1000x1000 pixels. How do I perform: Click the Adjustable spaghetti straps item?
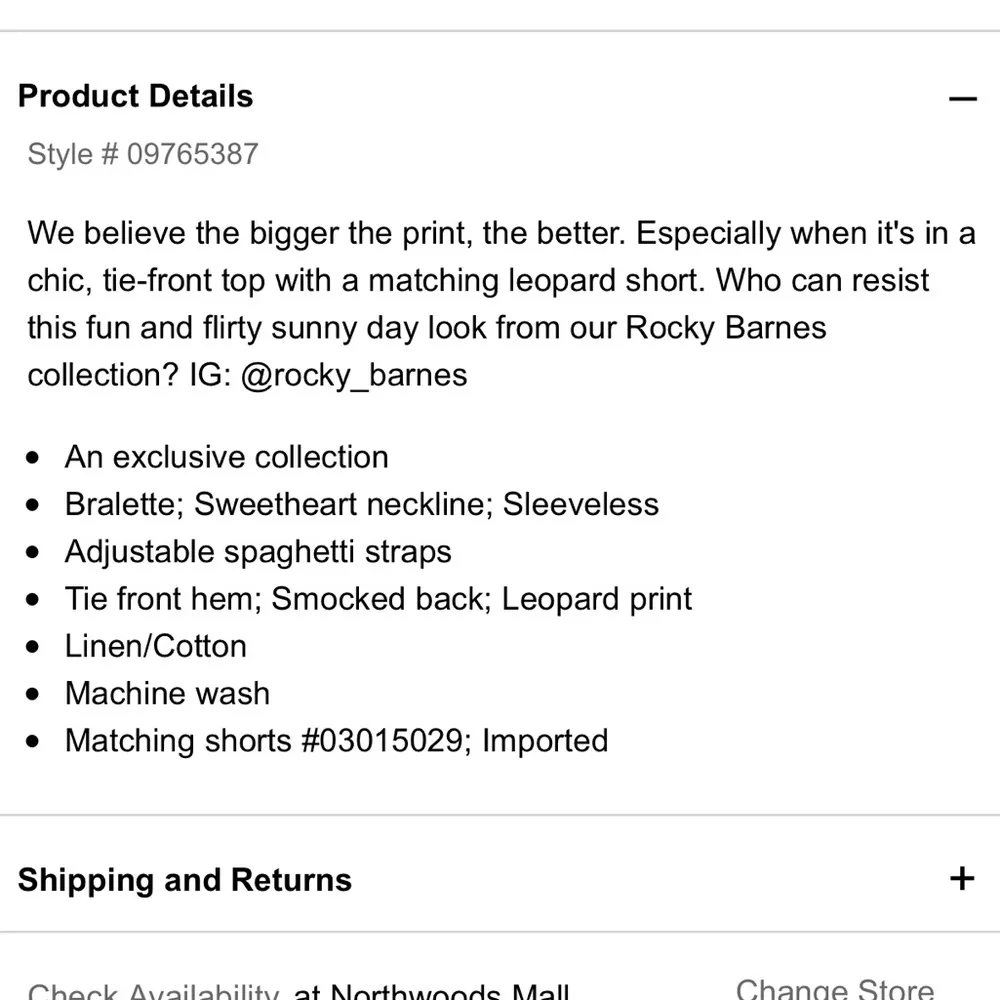(258, 552)
